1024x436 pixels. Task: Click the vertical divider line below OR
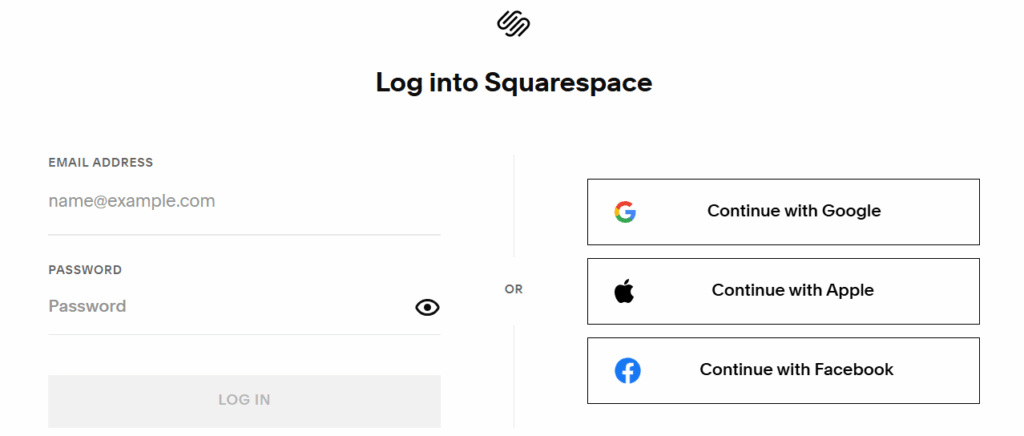[514, 375]
